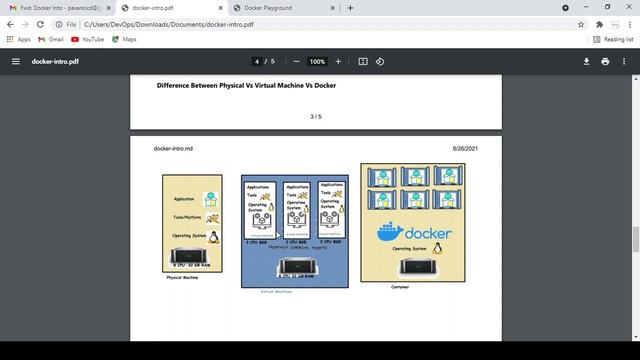Click the scrollbar up arrow

(x=636, y=78)
